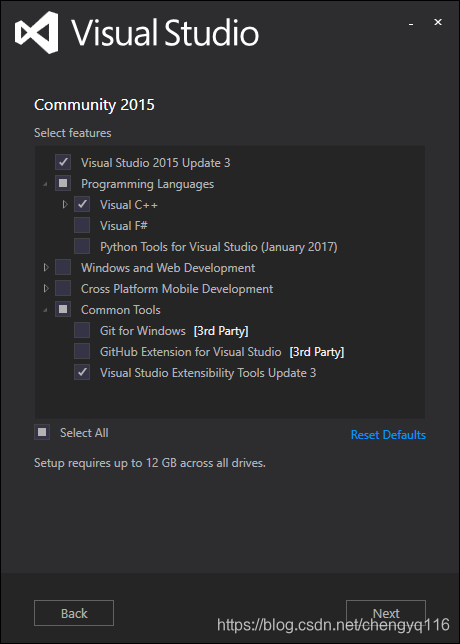Click the Windows and Web Development label
460x644 pixels.
click(x=168, y=268)
